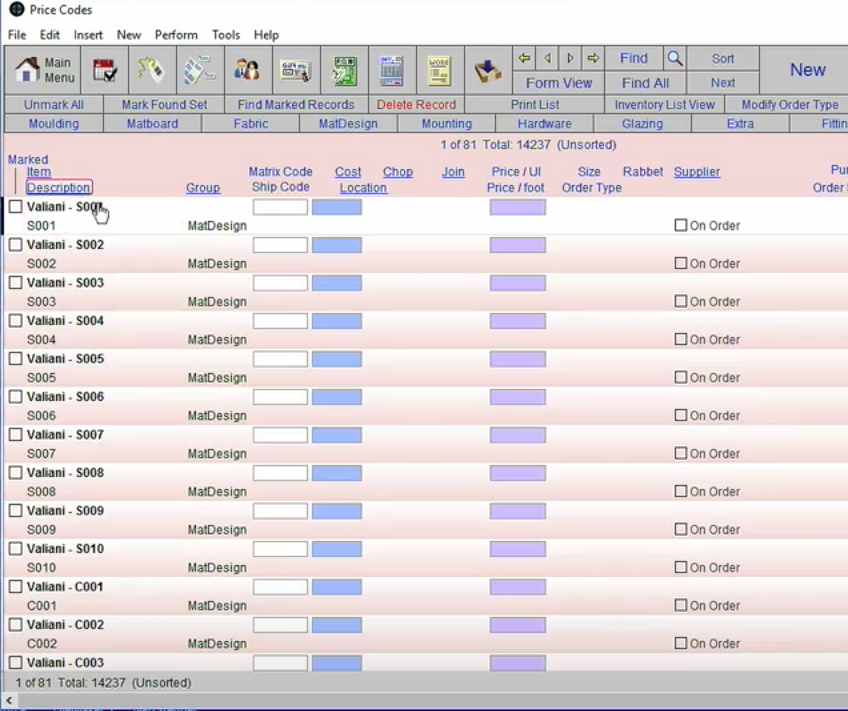This screenshot has height=711, width=848.
Task: Switch to the MatDesign category tab
Action: 348,124
